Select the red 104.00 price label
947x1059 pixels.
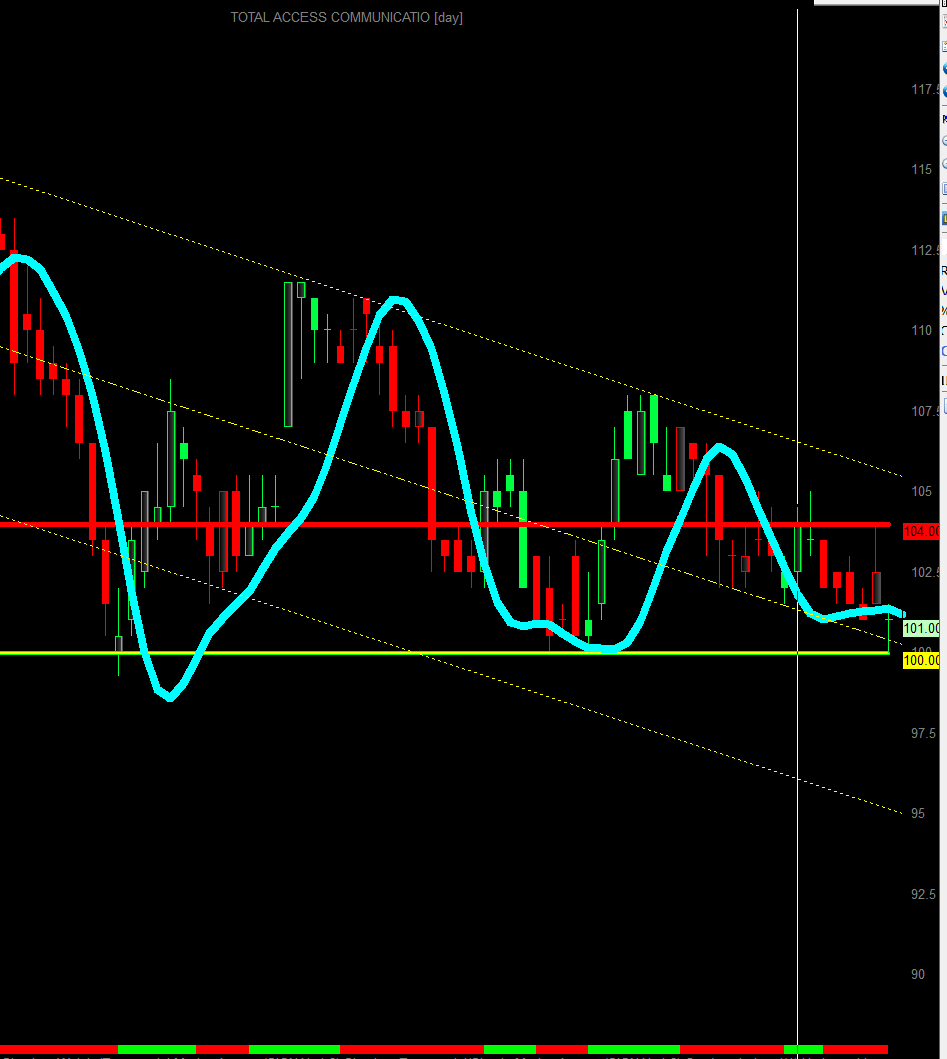(921, 532)
